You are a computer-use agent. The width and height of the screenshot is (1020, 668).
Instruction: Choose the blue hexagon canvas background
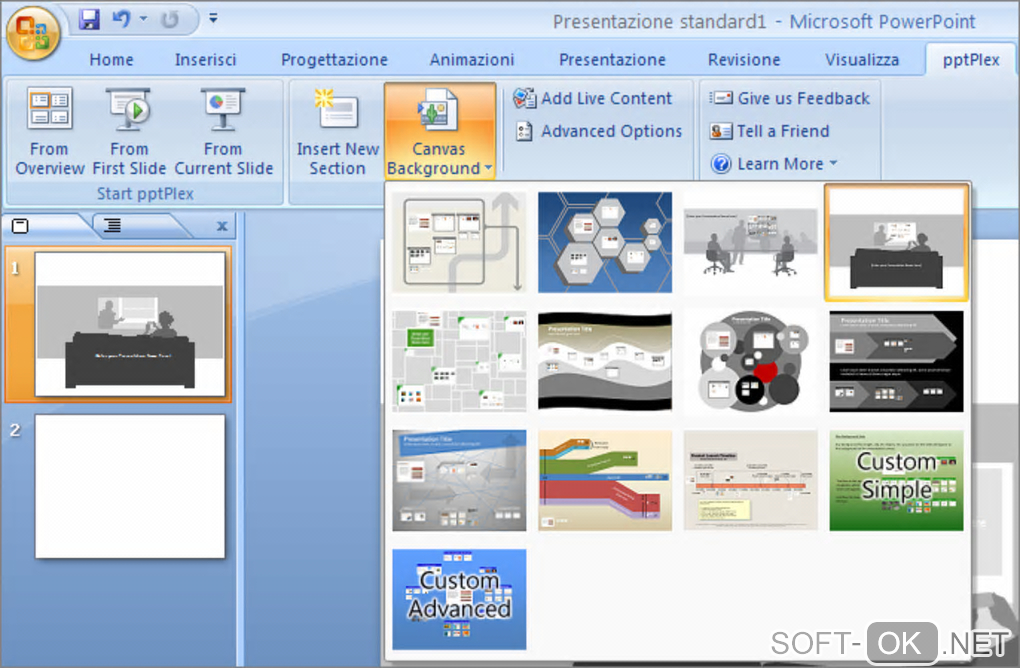coord(605,242)
